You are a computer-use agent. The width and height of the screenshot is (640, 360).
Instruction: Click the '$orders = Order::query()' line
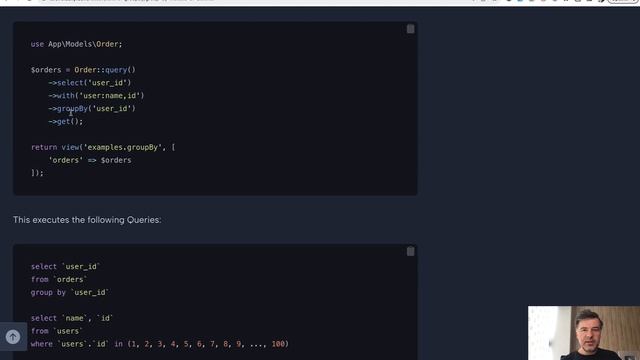(83, 70)
